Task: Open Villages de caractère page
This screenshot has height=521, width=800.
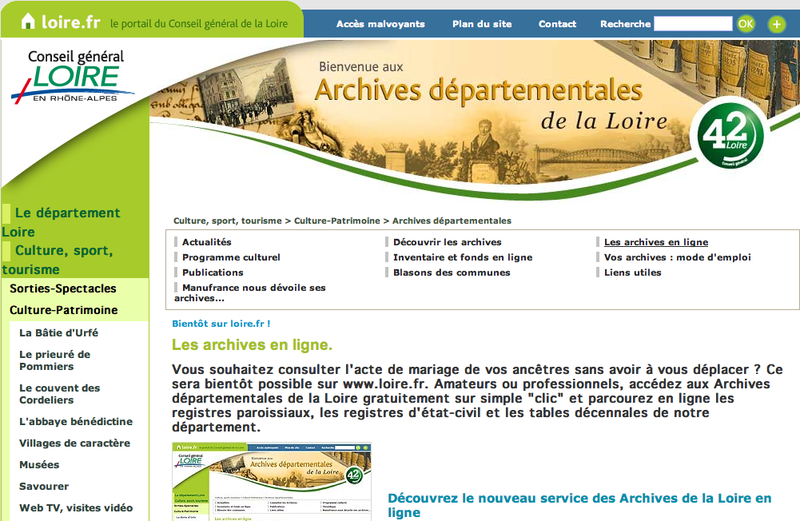Action: click(x=74, y=443)
